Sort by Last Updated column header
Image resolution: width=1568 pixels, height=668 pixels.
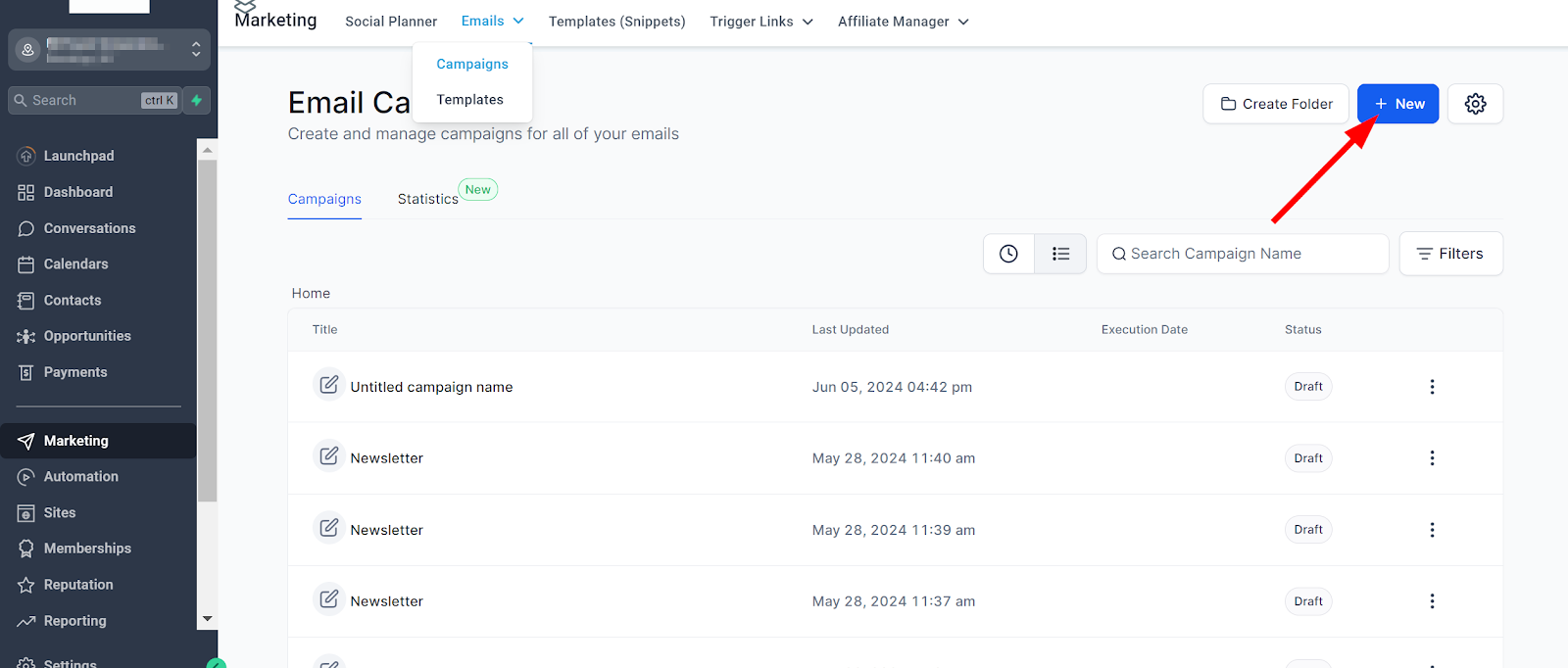(851, 330)
